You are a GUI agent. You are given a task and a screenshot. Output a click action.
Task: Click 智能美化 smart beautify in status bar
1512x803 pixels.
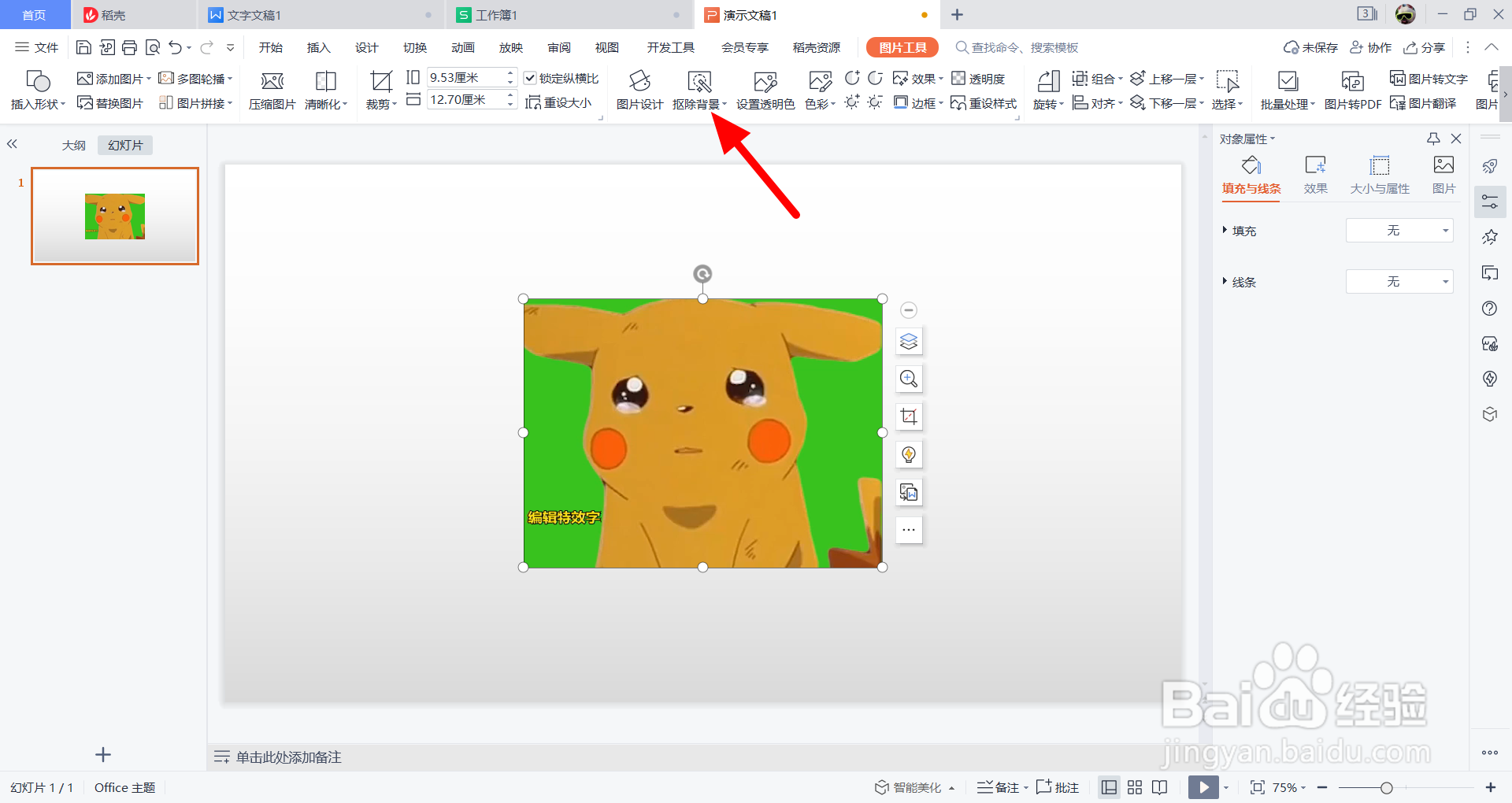click(913, 787)
